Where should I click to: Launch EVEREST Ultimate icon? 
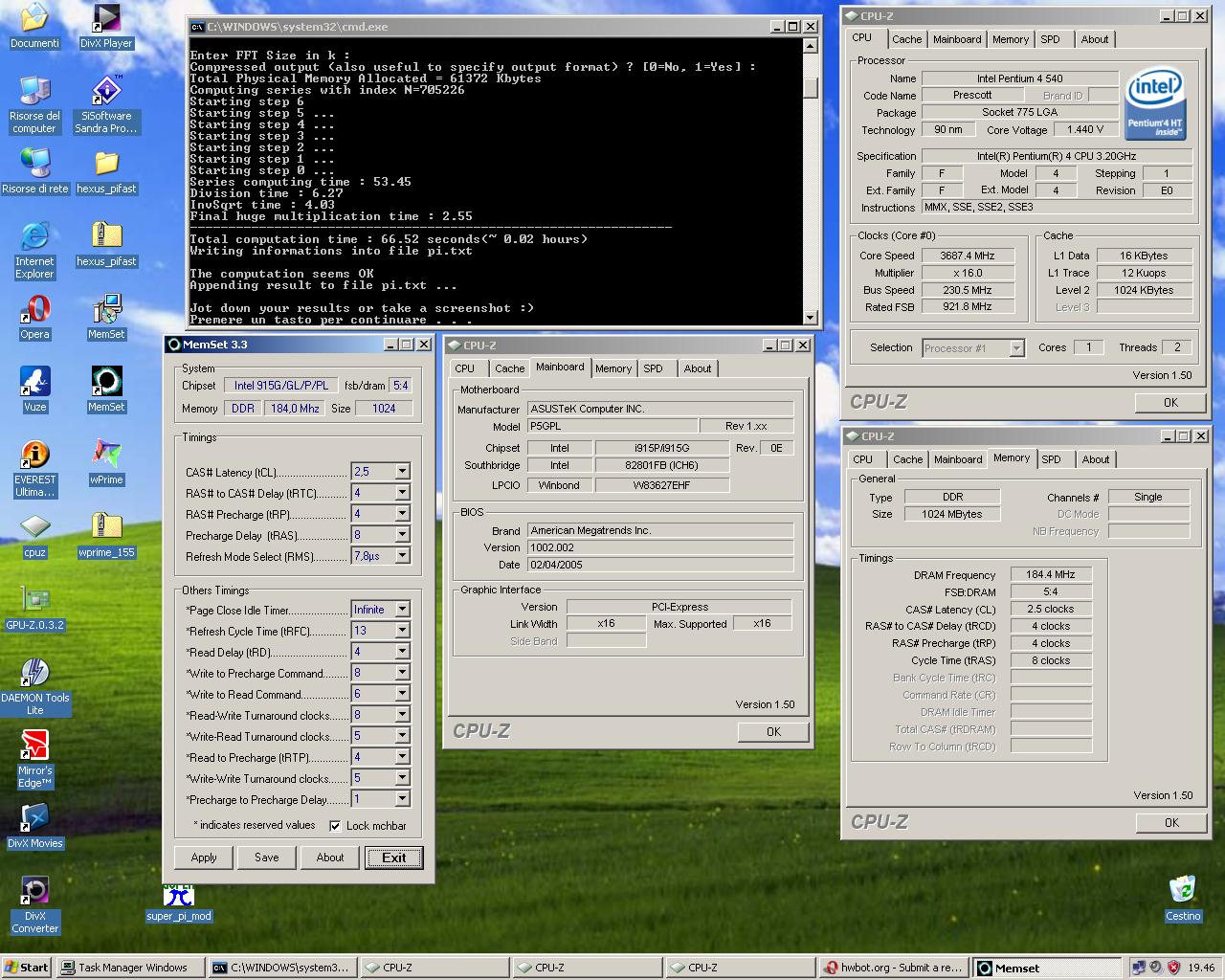34,468
